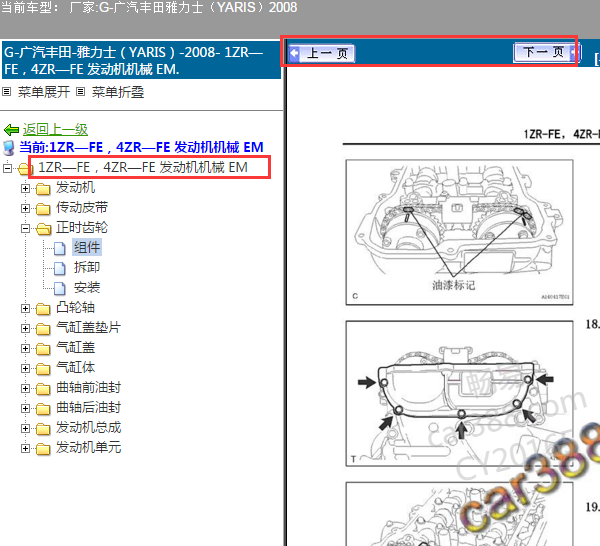Click the 曲轴后油封 tree label
This screenshot has height=546, width=600.
(88, 407)
